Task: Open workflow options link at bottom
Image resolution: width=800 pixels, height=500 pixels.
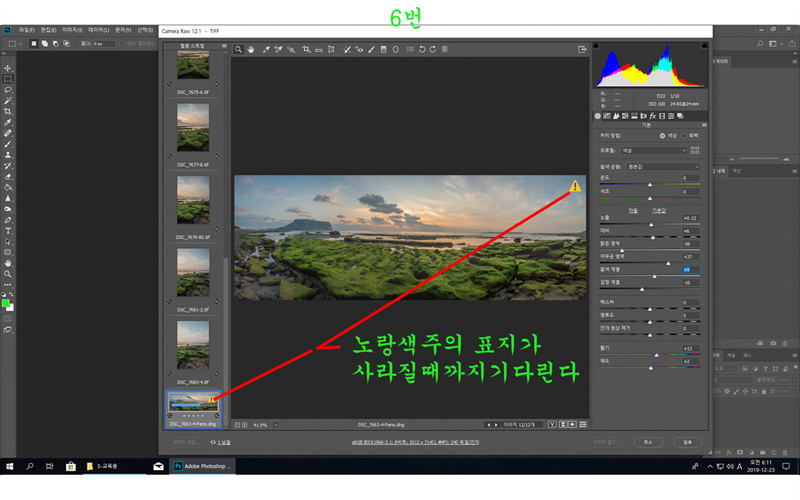Action: (415, 442)
